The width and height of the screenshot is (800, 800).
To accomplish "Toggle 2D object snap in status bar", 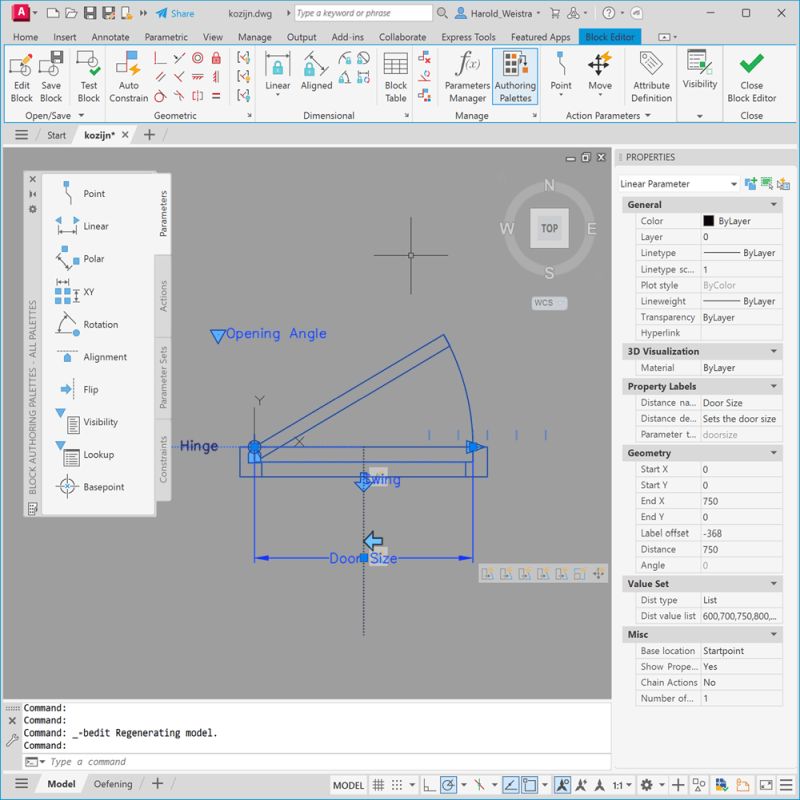I will [x=529, y=785].
